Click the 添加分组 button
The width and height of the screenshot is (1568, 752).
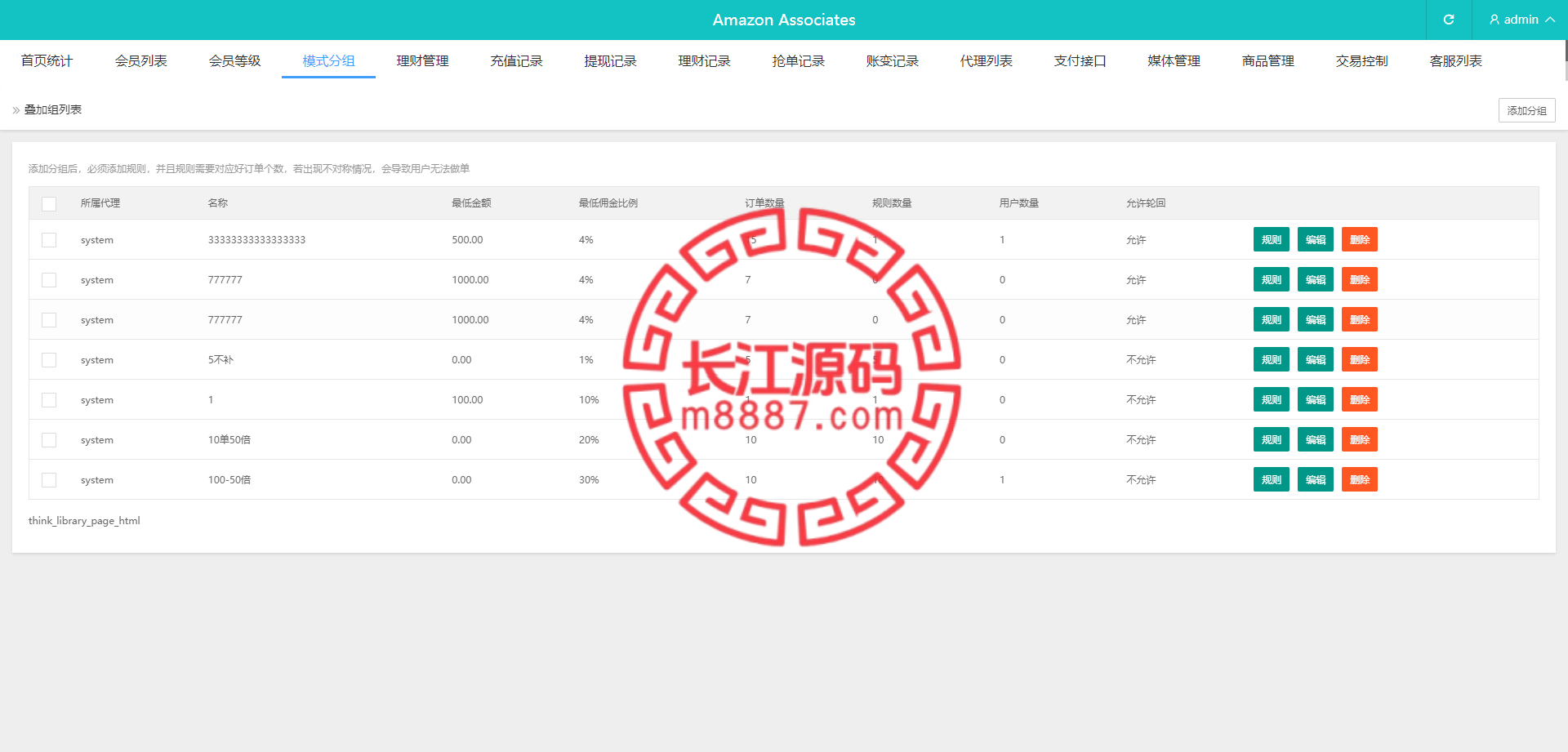pyautogui.click(x=1526, y=110)
